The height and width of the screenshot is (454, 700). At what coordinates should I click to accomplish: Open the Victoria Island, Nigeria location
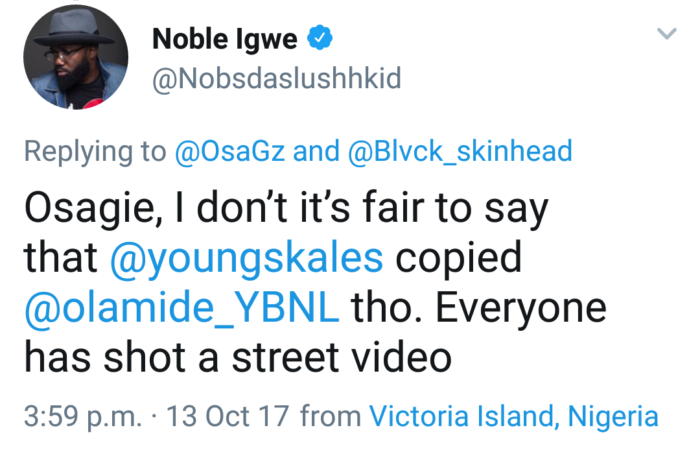(513, 415)
